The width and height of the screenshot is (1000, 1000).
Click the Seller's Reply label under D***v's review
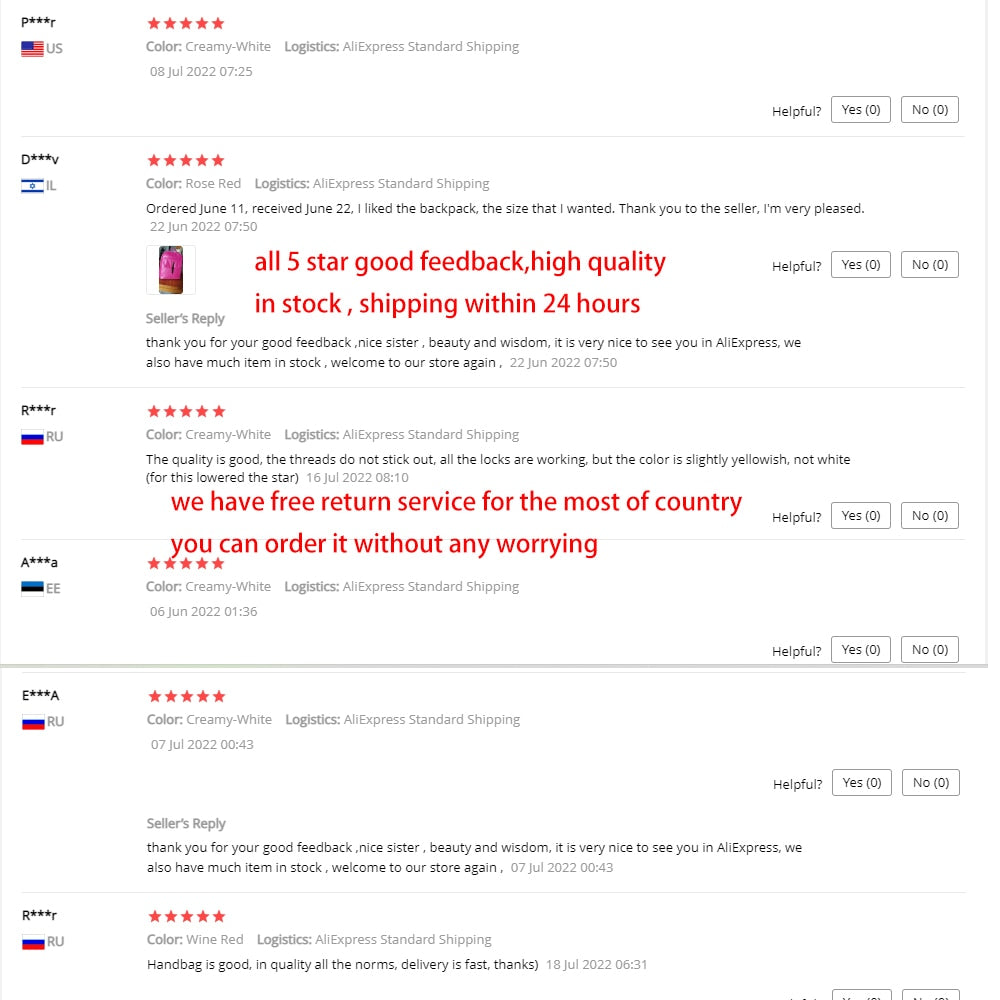[185, 318]
